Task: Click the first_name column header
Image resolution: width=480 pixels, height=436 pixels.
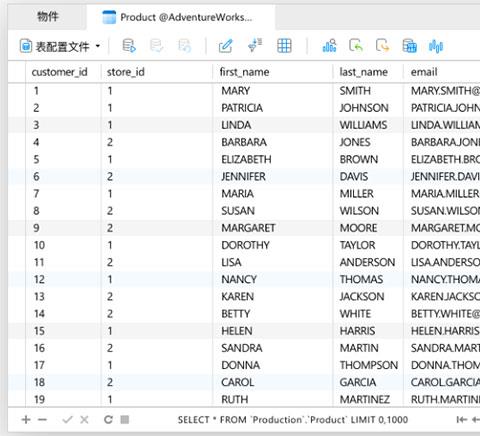Action: [244, 72]
